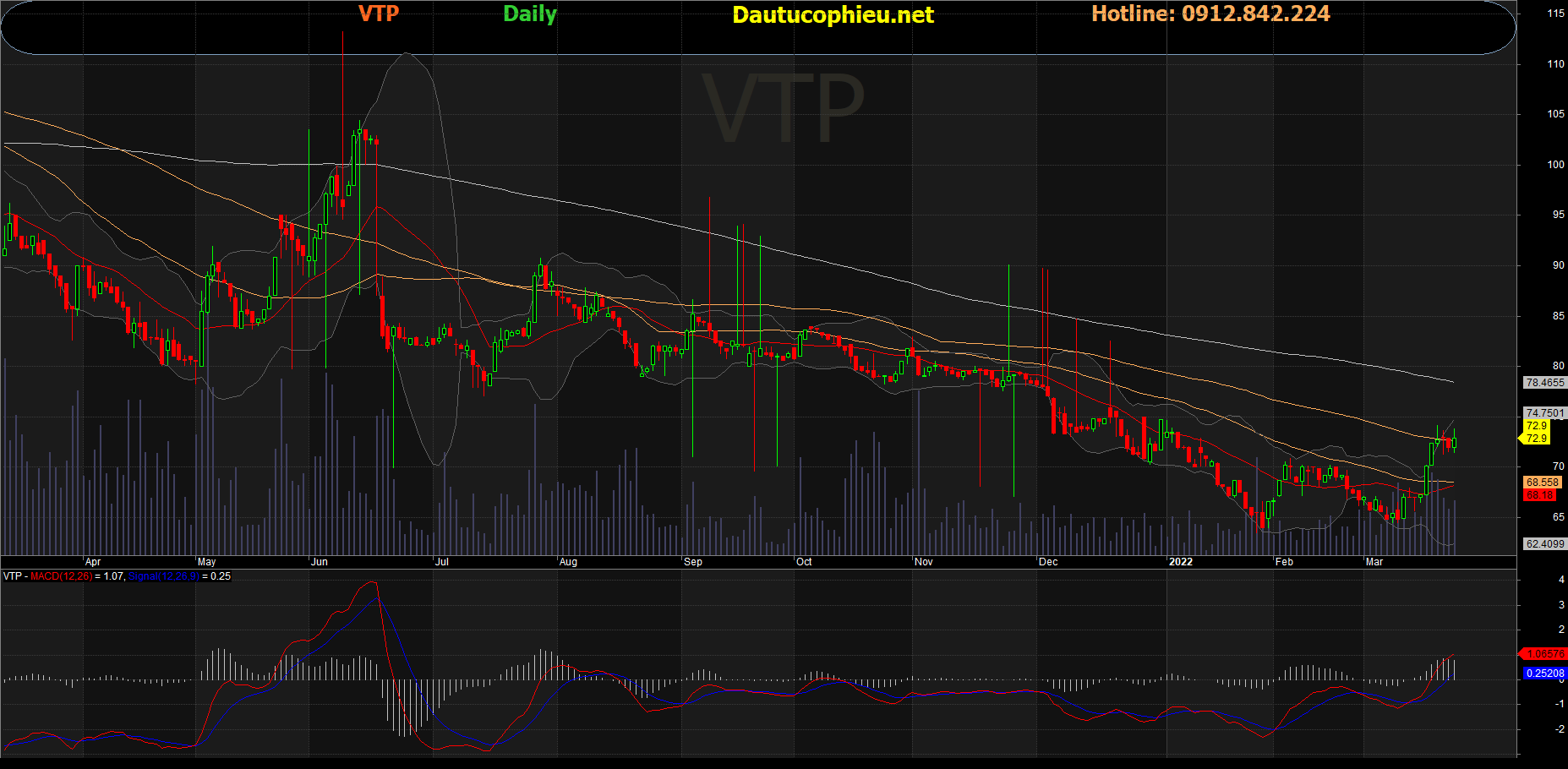Click the orange VTP ticker title
This screenshot has width=1568, height=769.
378,14
